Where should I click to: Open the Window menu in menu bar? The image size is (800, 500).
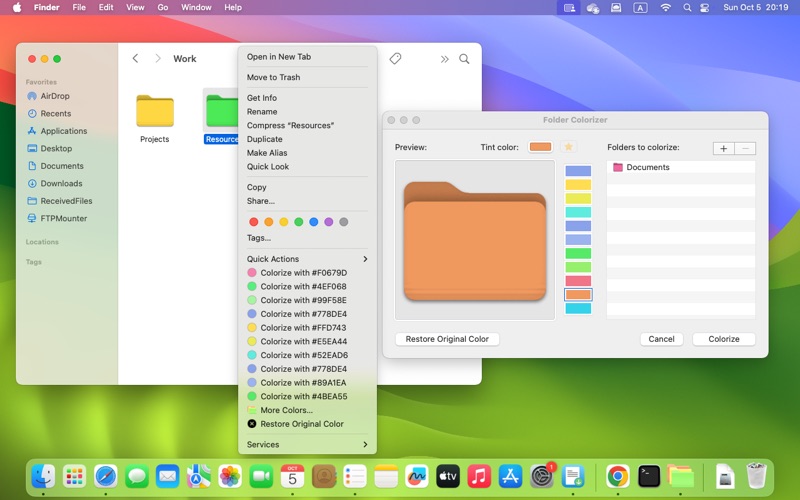(x=196, y=7)
